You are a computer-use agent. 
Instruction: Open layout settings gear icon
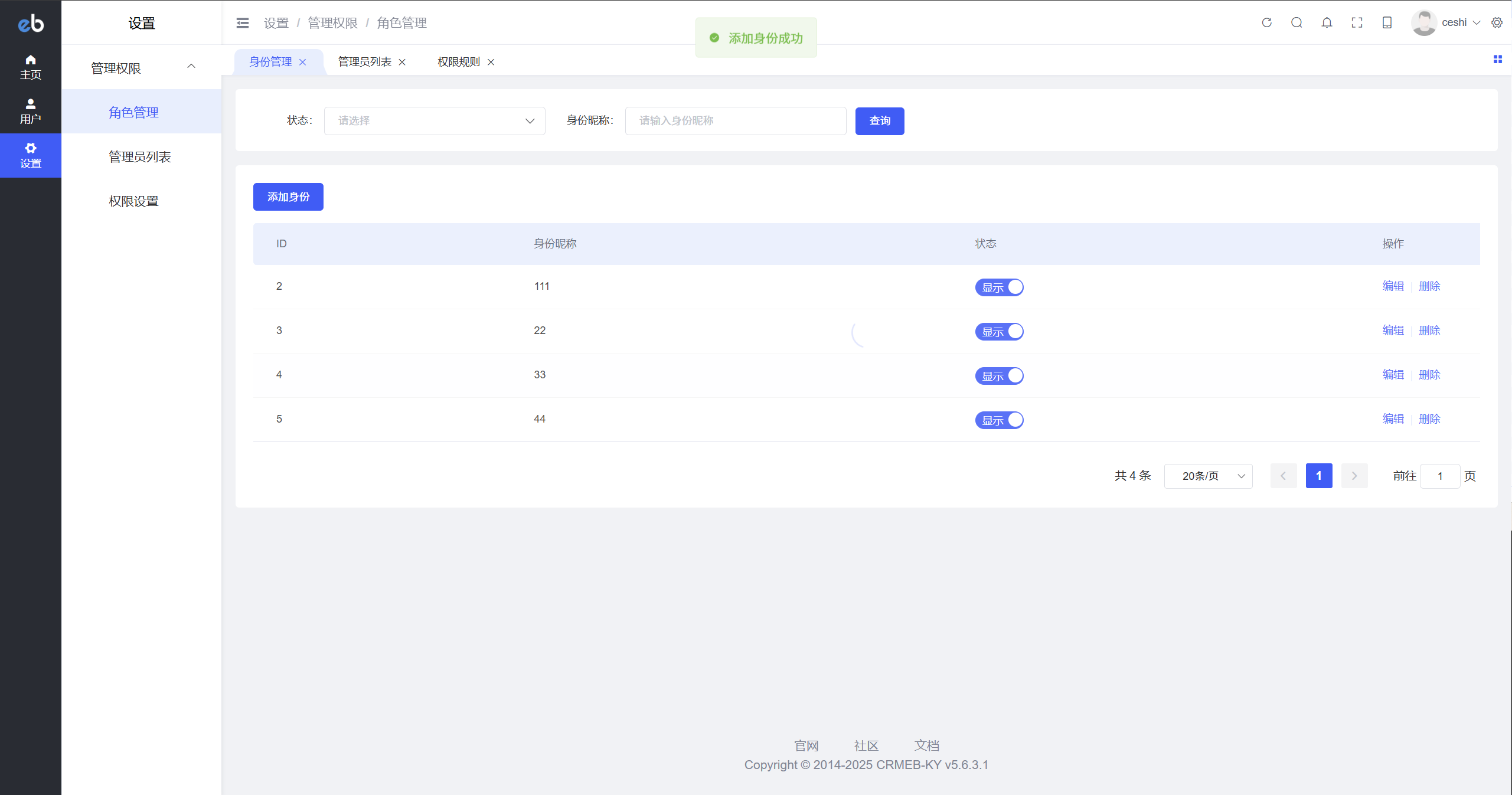pyautogui.click(x=1497, y=22)
